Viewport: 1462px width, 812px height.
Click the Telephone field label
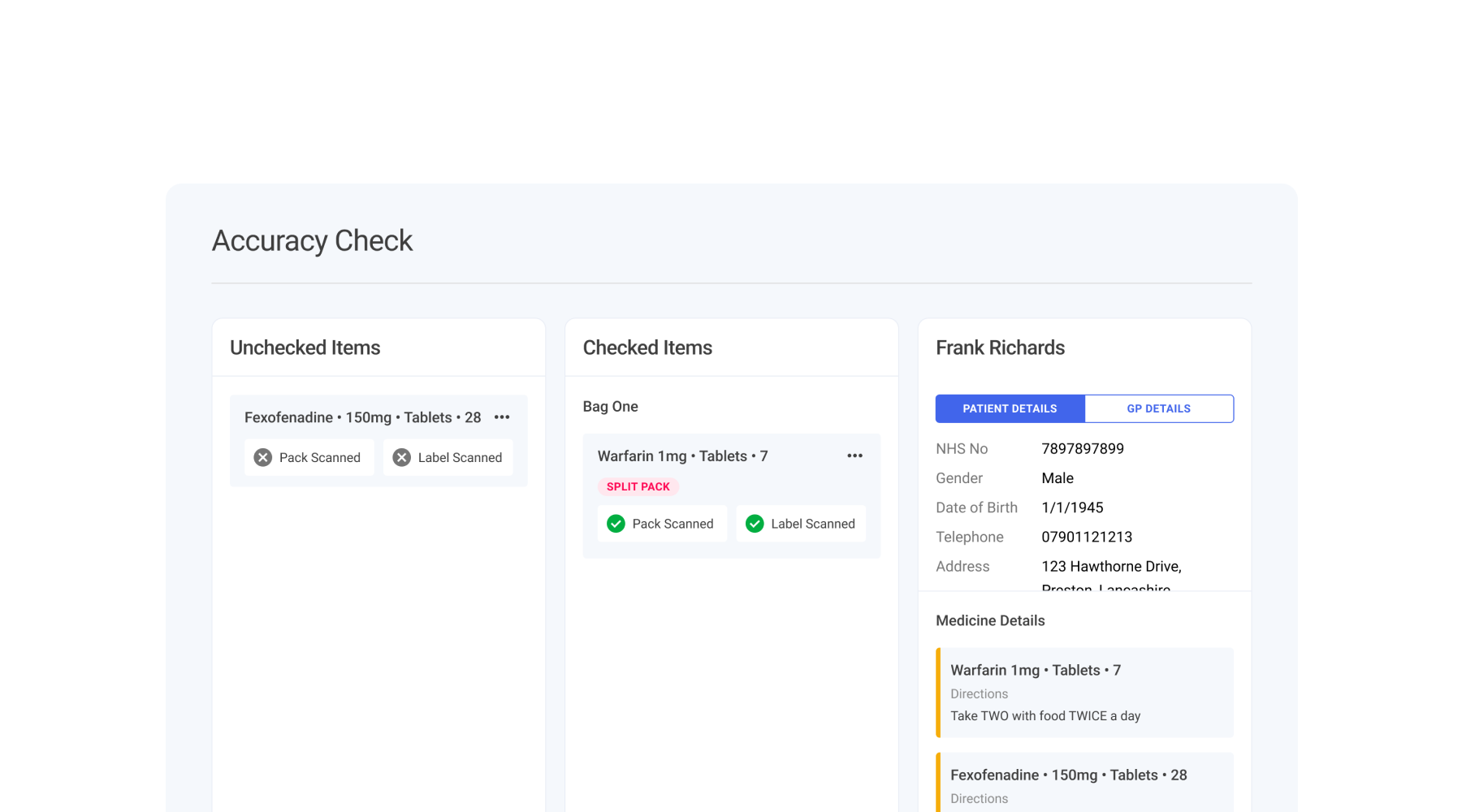(x=970, y=537)
